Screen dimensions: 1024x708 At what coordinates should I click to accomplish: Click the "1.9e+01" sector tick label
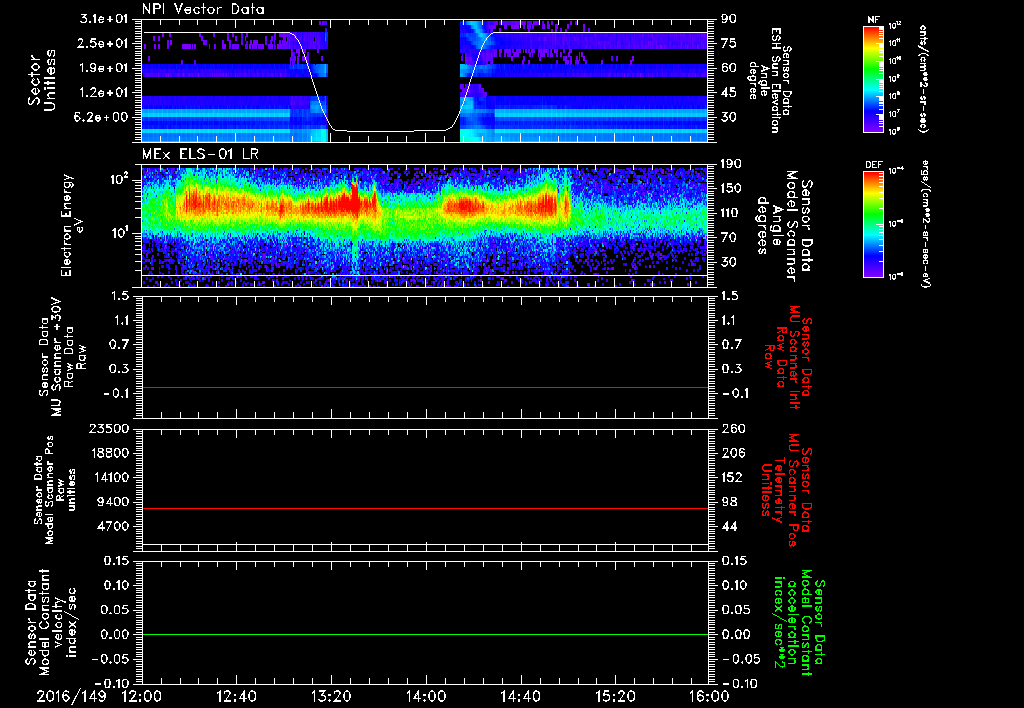(x=103, y=68)
